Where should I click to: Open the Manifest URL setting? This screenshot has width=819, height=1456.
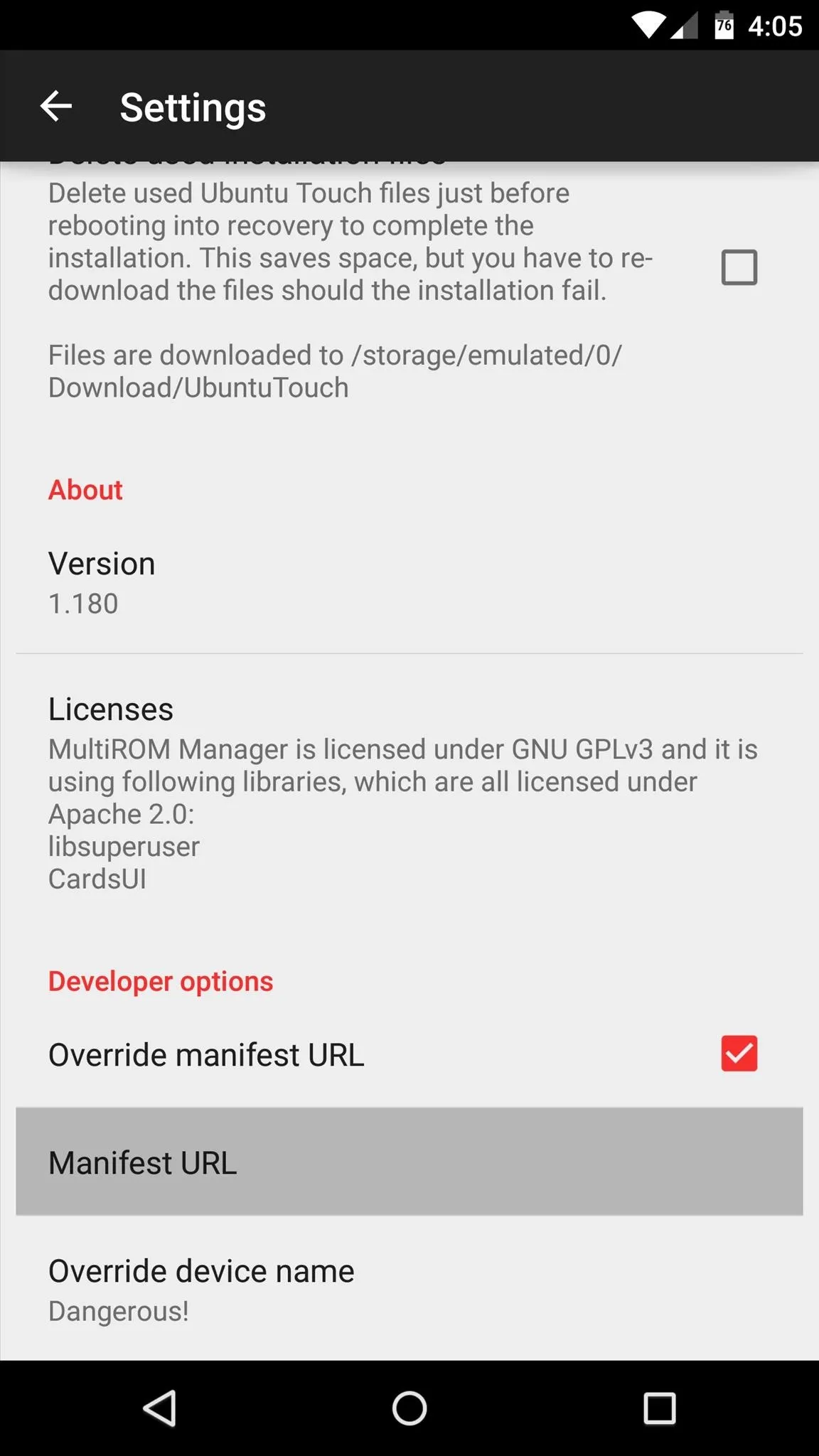[409, 1162]
